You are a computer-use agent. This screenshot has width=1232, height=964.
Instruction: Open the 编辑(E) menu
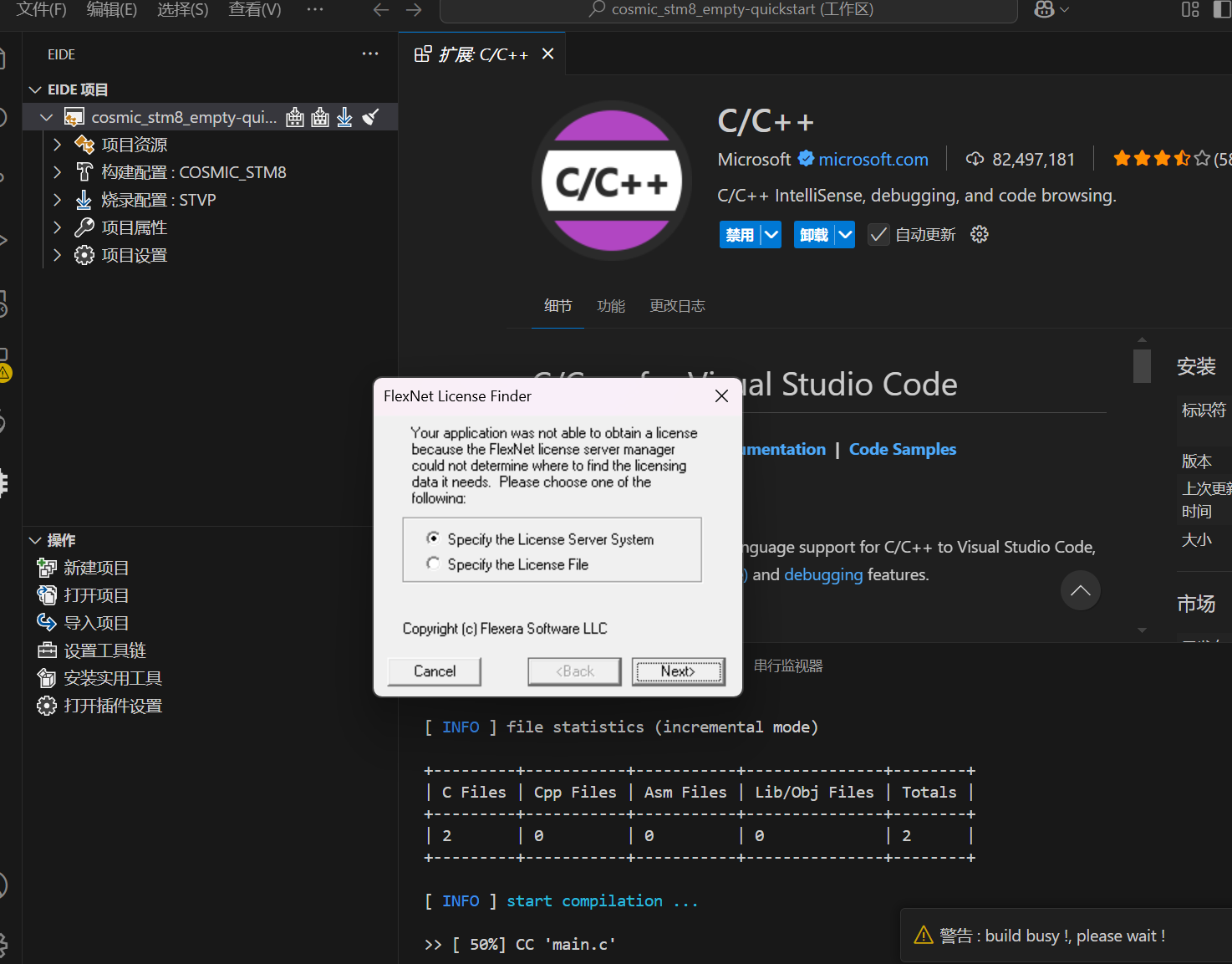pos(112,9)
